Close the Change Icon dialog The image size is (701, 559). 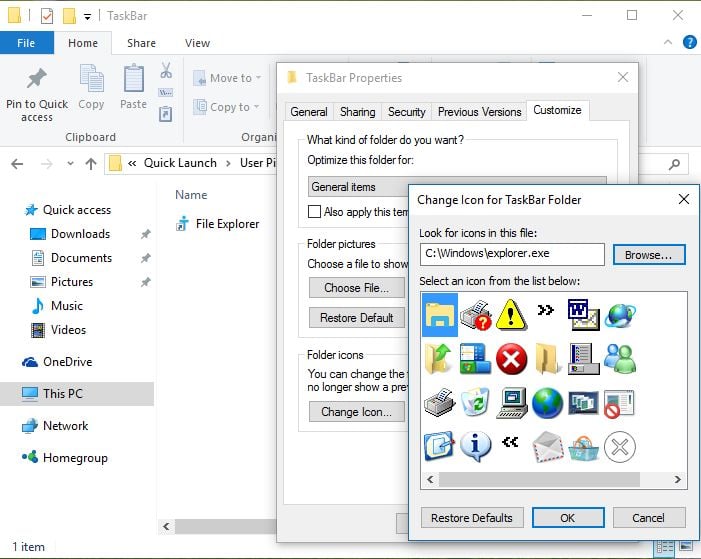pyautogui.click(x=684, y=199)
